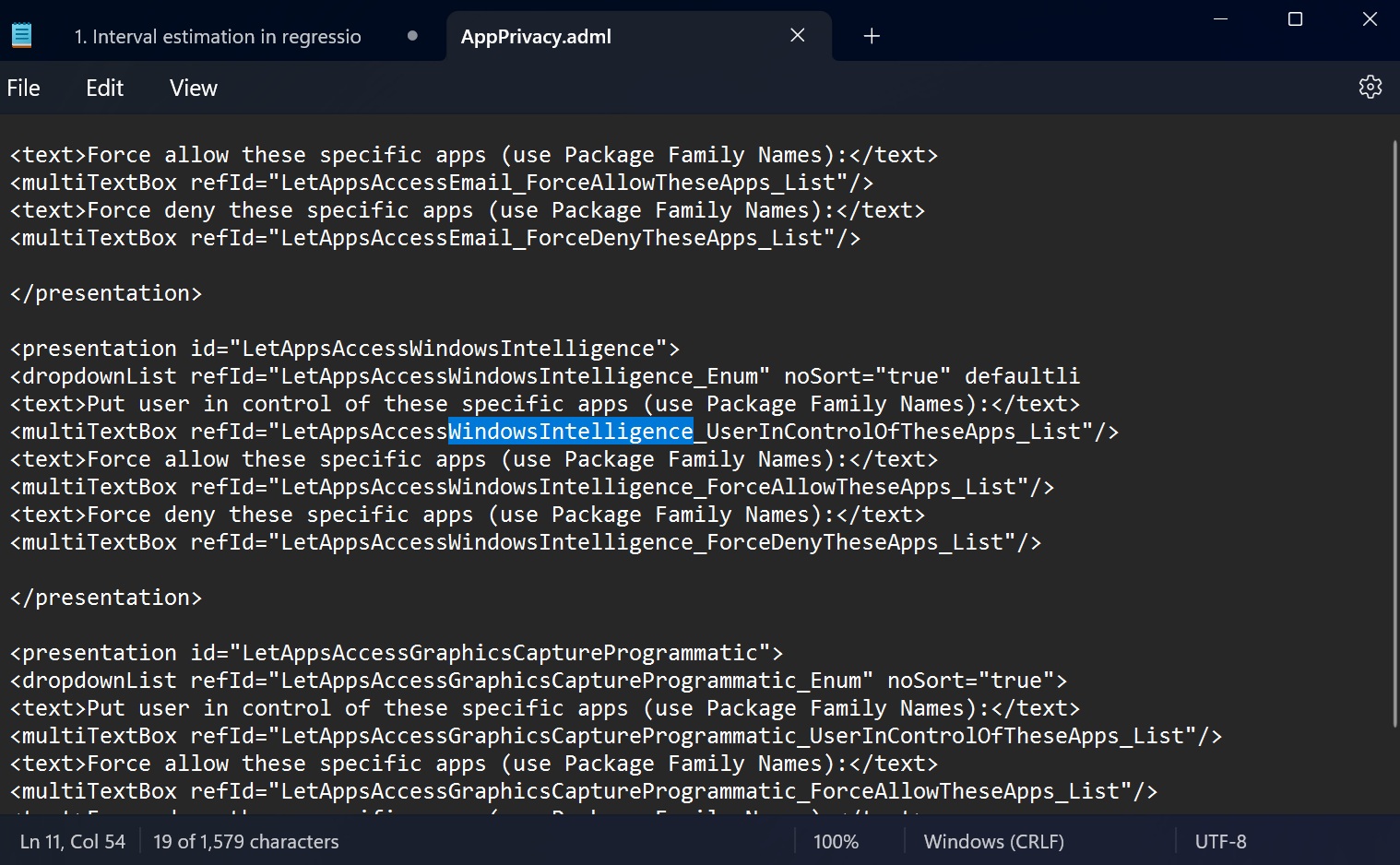This screenshot has height=865, width=1400.
Task: Click the vertical scrollbar thumb
Action: 1394,433
